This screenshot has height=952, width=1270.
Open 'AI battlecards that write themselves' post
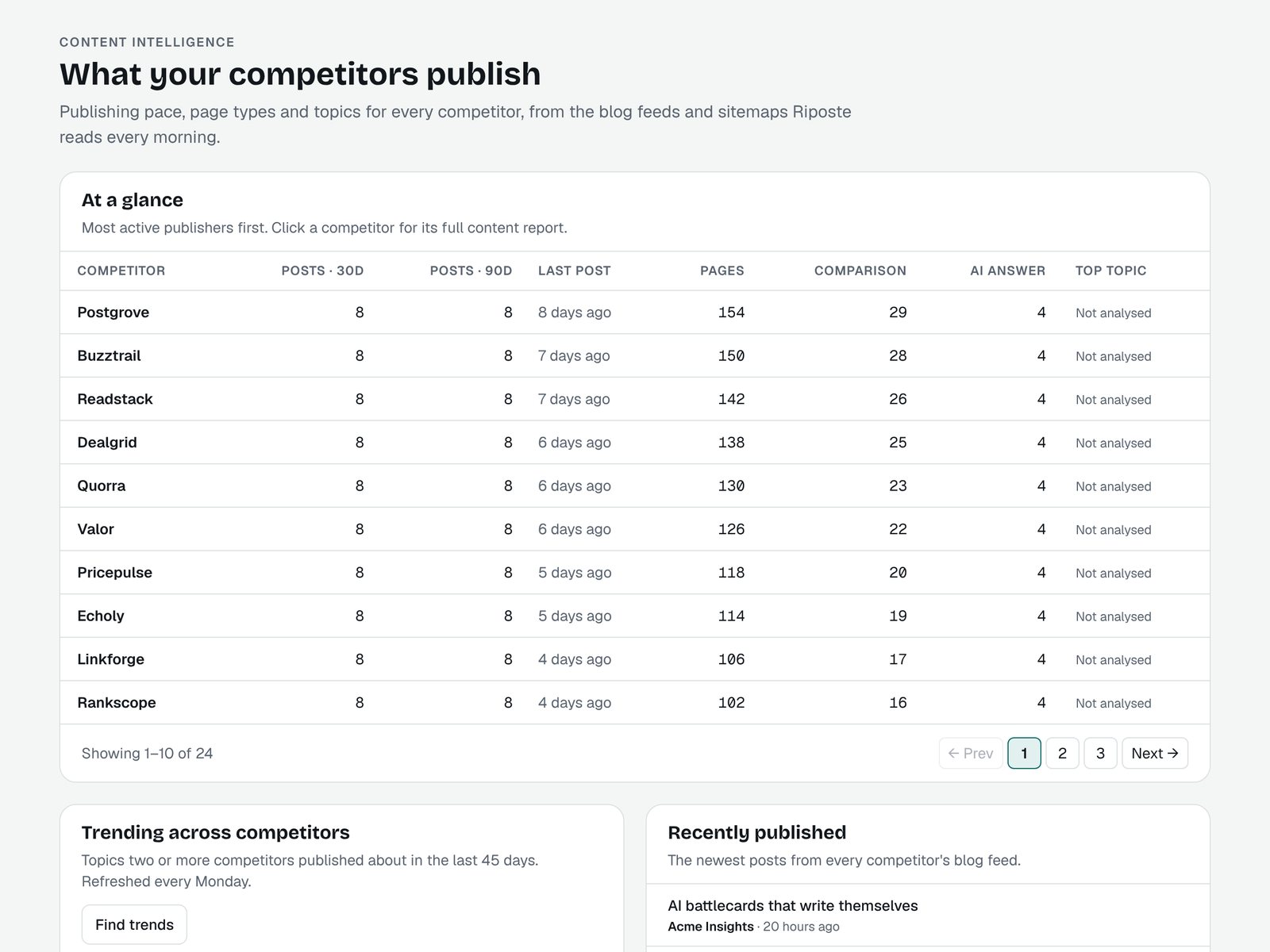[x=793, y=906]
